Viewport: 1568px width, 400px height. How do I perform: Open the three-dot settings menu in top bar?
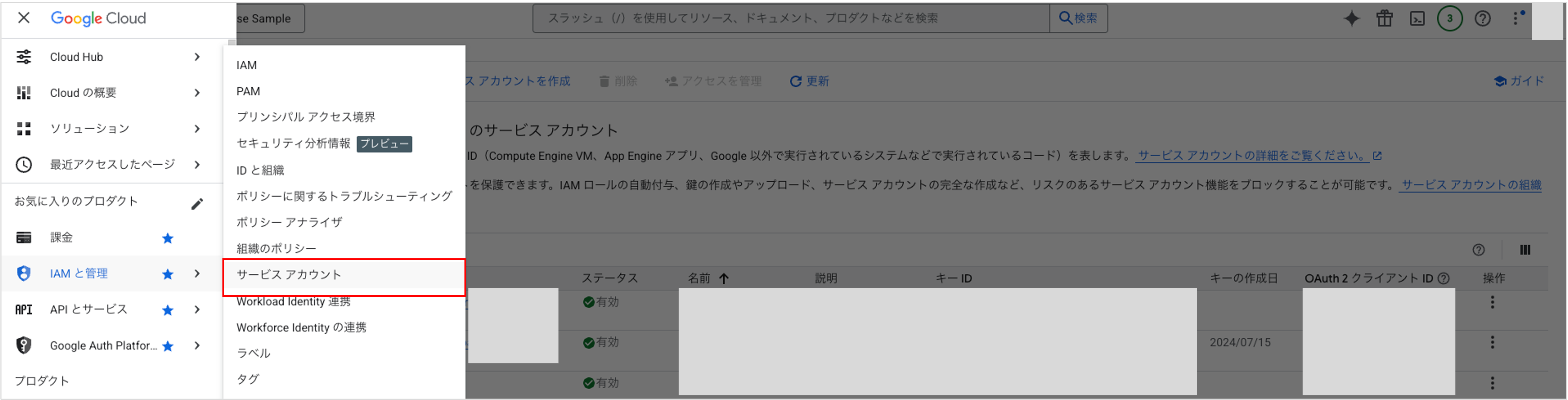click(1515, 18)
